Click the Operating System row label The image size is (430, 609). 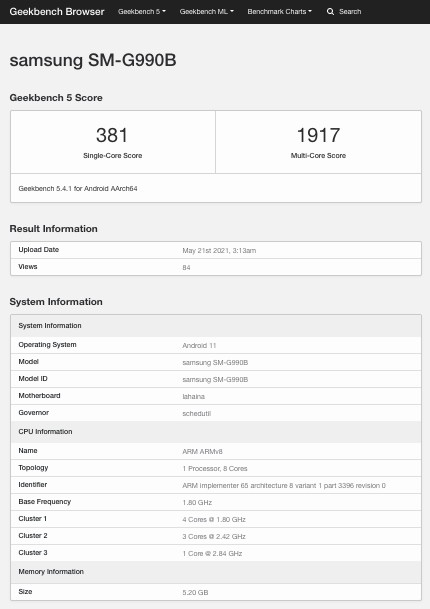(x=47, y=345)
